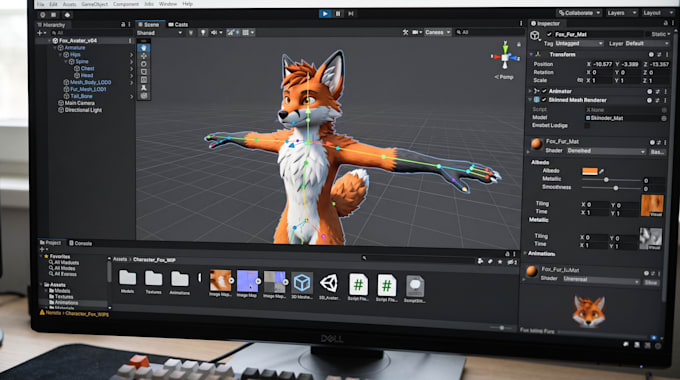
Task: Pick albedo color with the eyedropper
Action: click(602, 171)
